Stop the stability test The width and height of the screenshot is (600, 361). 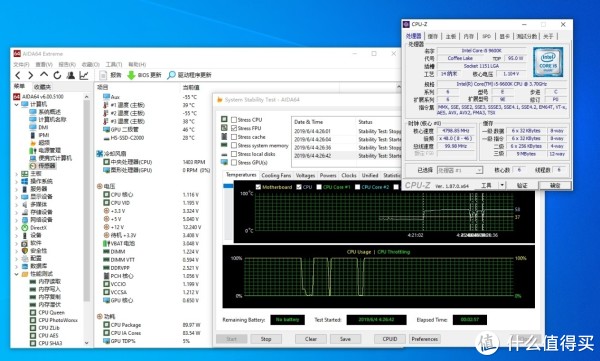tap(266, 339)
